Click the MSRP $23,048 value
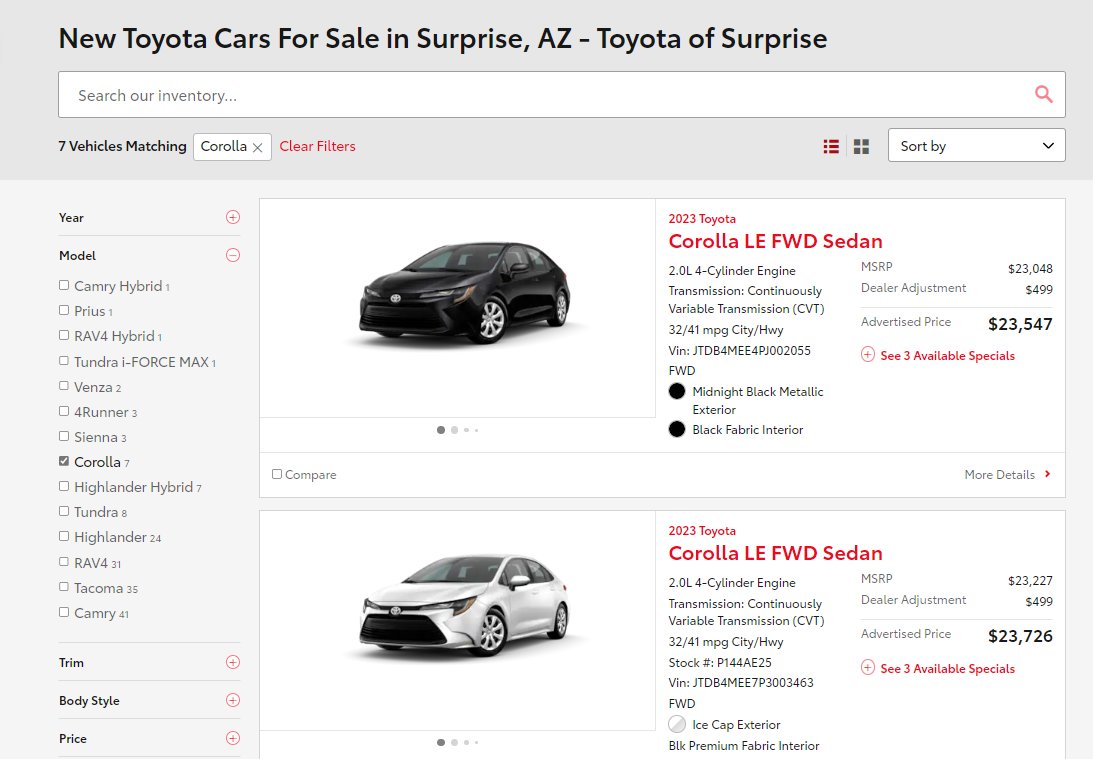Screen dimensions: 1093x759 1030,268
